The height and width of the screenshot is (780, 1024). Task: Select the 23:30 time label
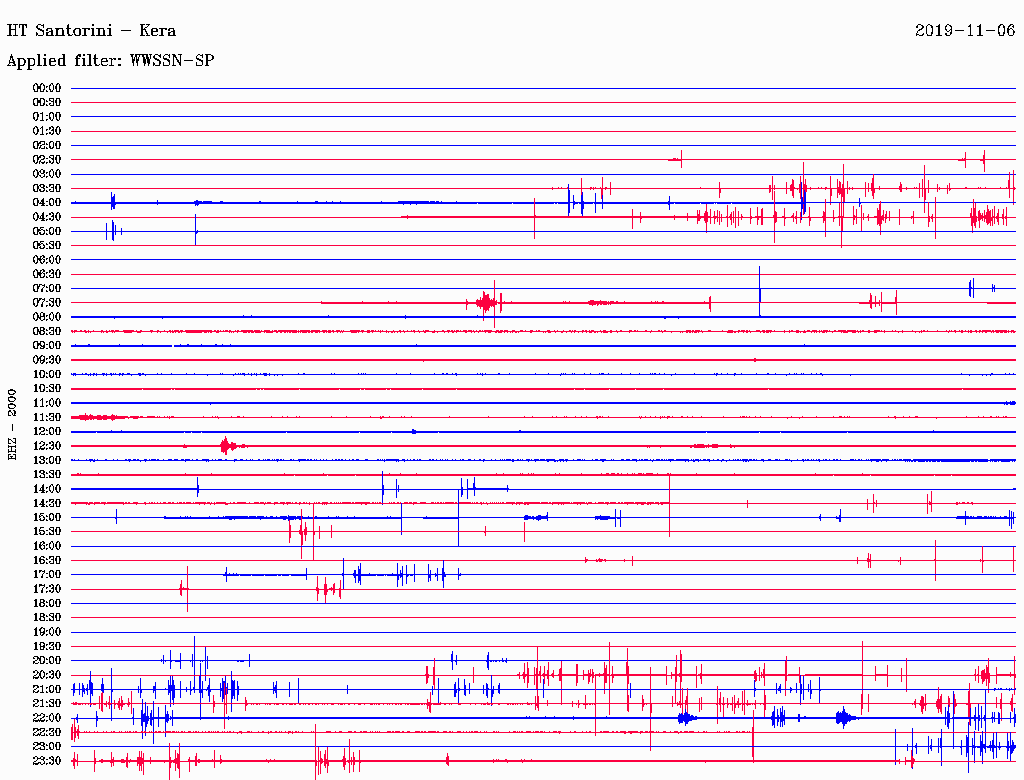(47, 761)
